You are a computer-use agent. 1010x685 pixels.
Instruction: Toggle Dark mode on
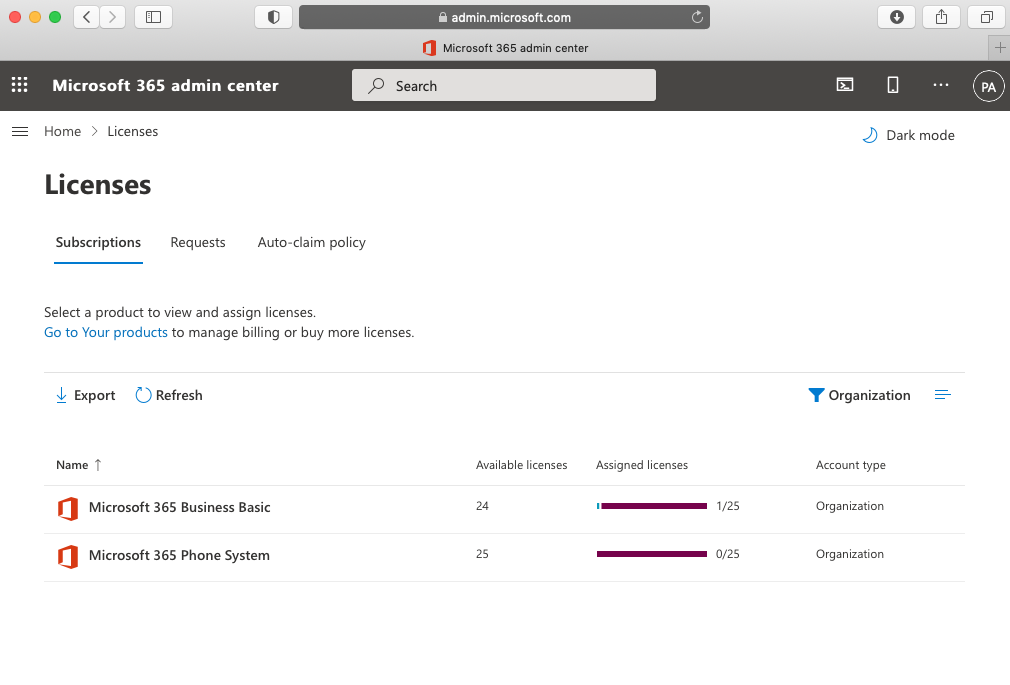[x=908, y=135]
